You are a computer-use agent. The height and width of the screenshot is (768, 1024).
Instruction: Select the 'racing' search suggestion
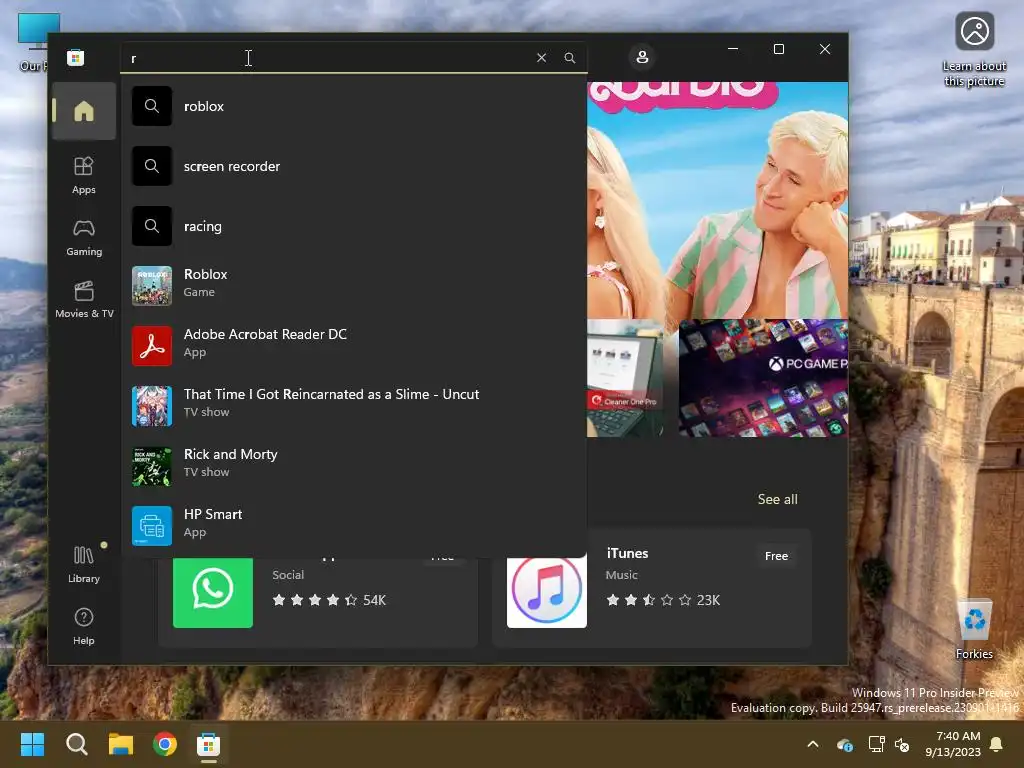click(x=354, y=227)
